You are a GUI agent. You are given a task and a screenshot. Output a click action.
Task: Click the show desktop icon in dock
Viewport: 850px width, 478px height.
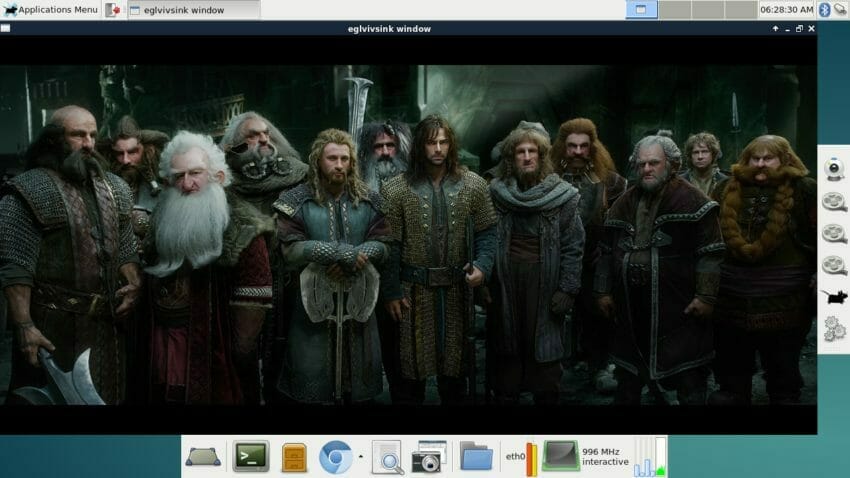[x=203, y=457]
